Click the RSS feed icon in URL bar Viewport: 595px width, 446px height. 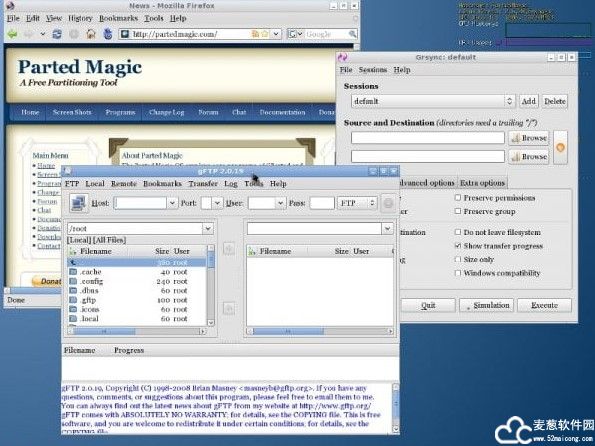(255, 34)
